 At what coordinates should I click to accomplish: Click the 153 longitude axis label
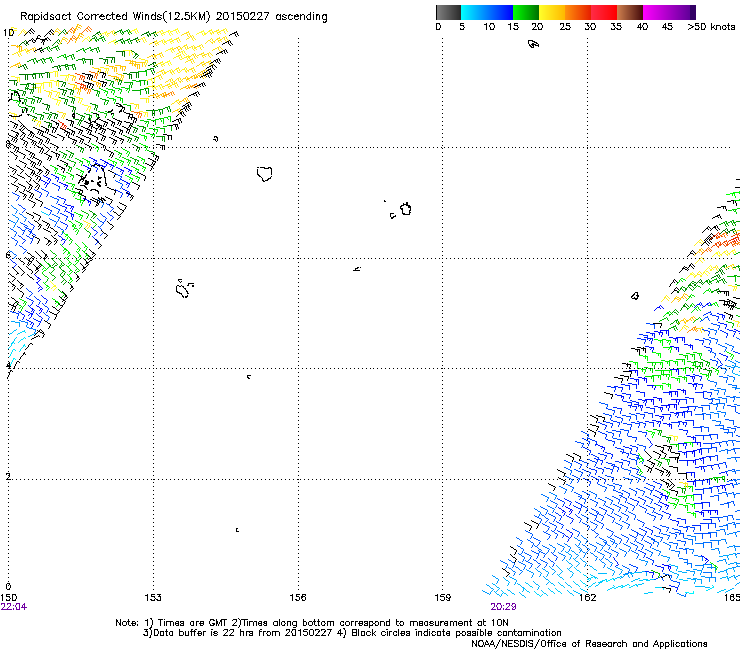tap(153, 598)
